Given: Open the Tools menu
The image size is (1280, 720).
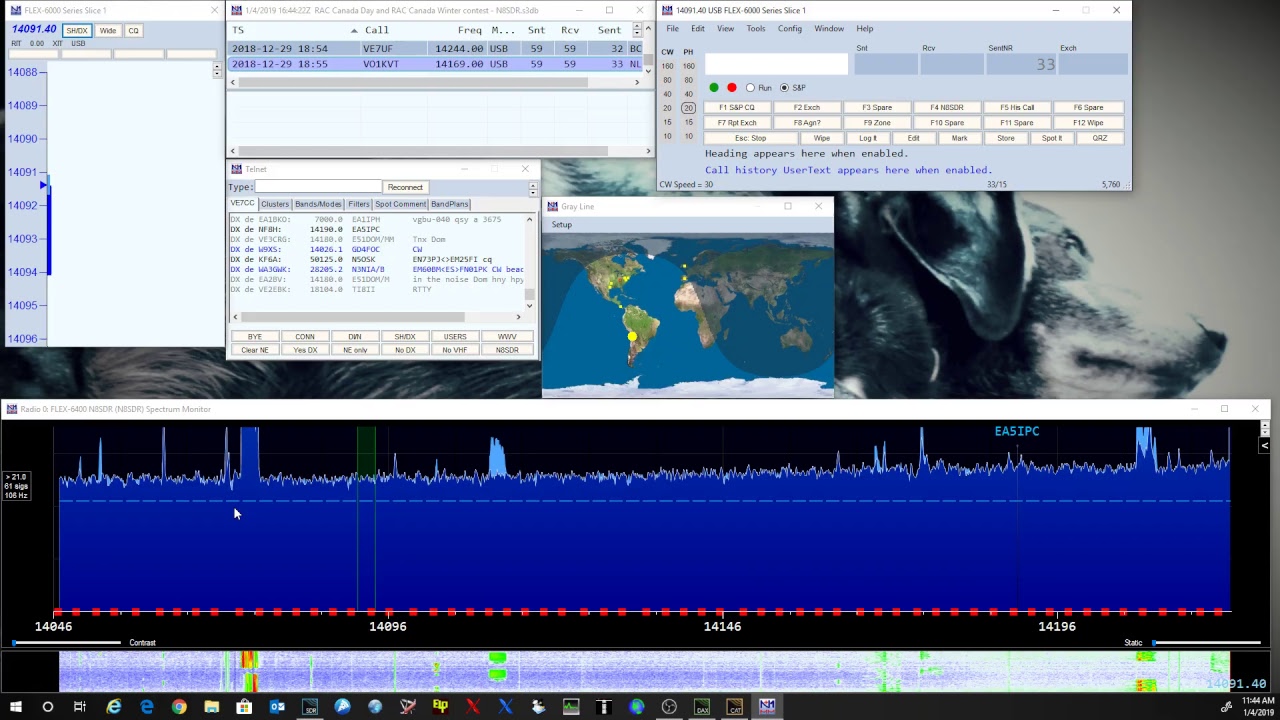Looking at the screenshot, I should [x=756, y=29].
